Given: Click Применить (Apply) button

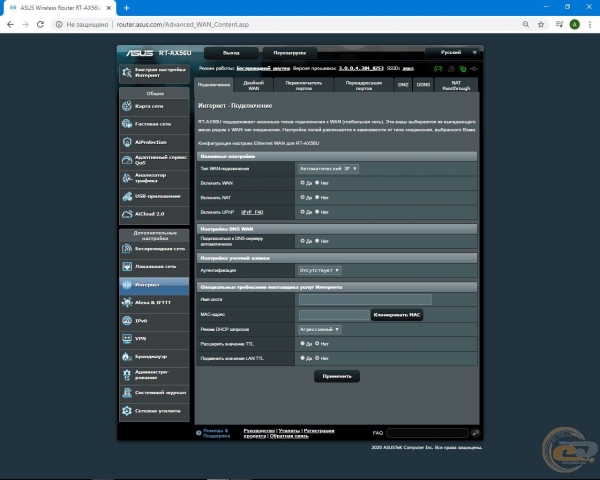Looking at the screenshot, I should (337, 376).
